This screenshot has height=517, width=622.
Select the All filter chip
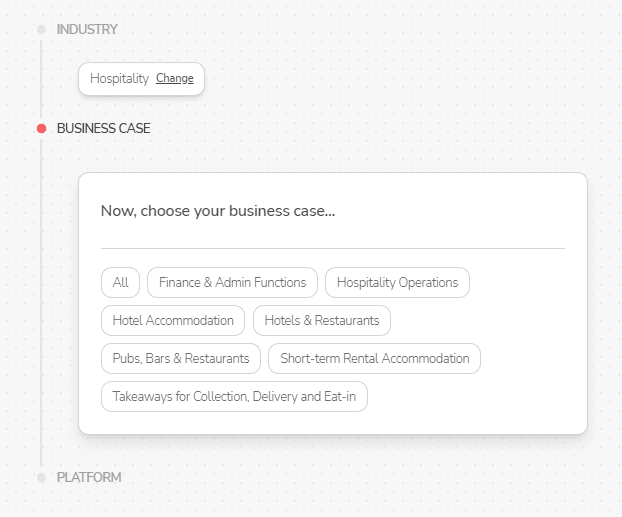[121, 283]
